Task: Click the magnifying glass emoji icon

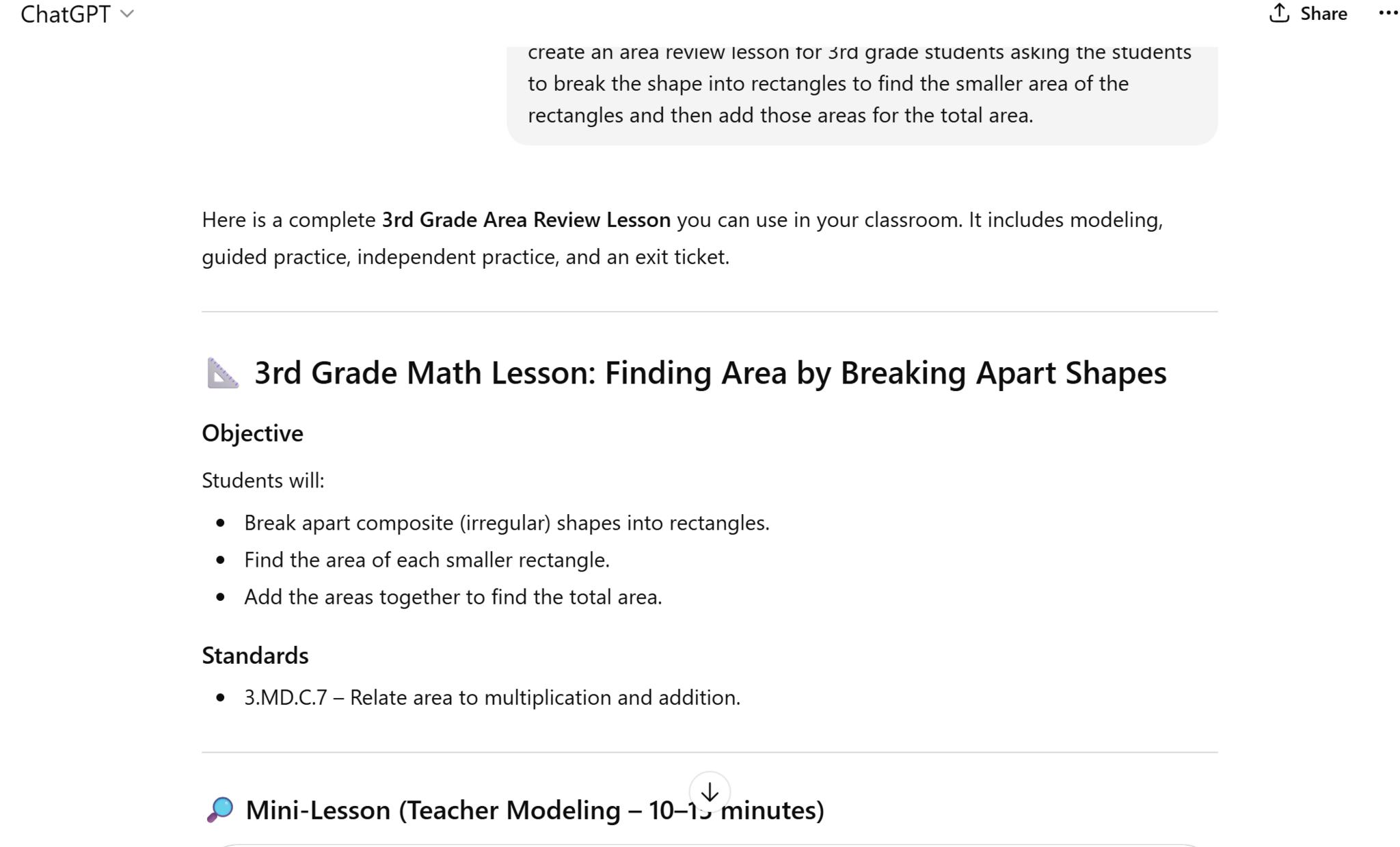Action: point(220,810)
